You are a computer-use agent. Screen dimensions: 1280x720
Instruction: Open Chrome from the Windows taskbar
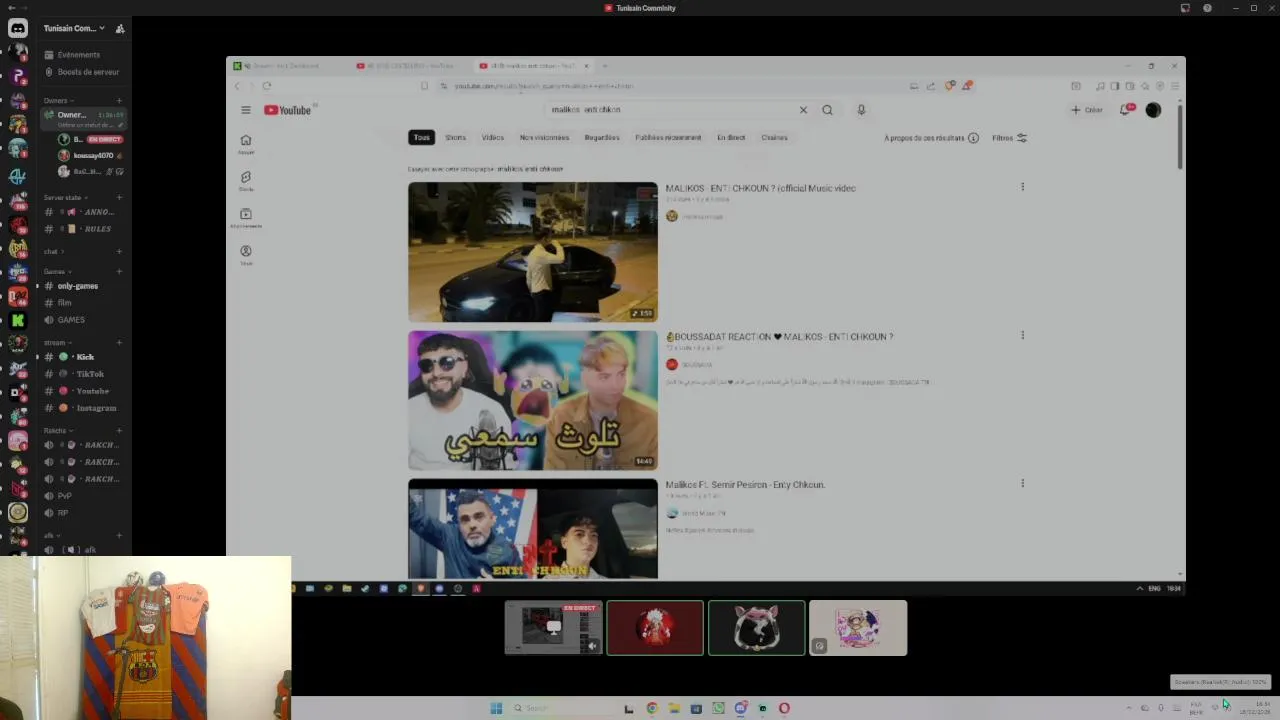click(x=652, y=708)
